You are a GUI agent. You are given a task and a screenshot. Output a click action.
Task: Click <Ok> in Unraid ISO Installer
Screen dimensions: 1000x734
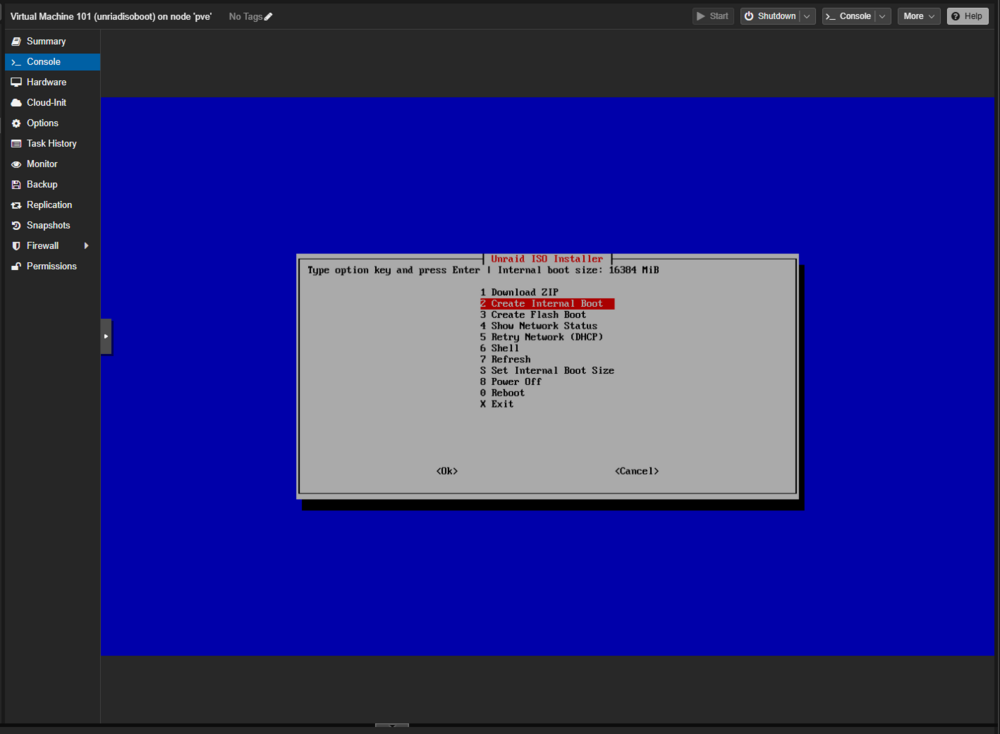pos(447,471)
